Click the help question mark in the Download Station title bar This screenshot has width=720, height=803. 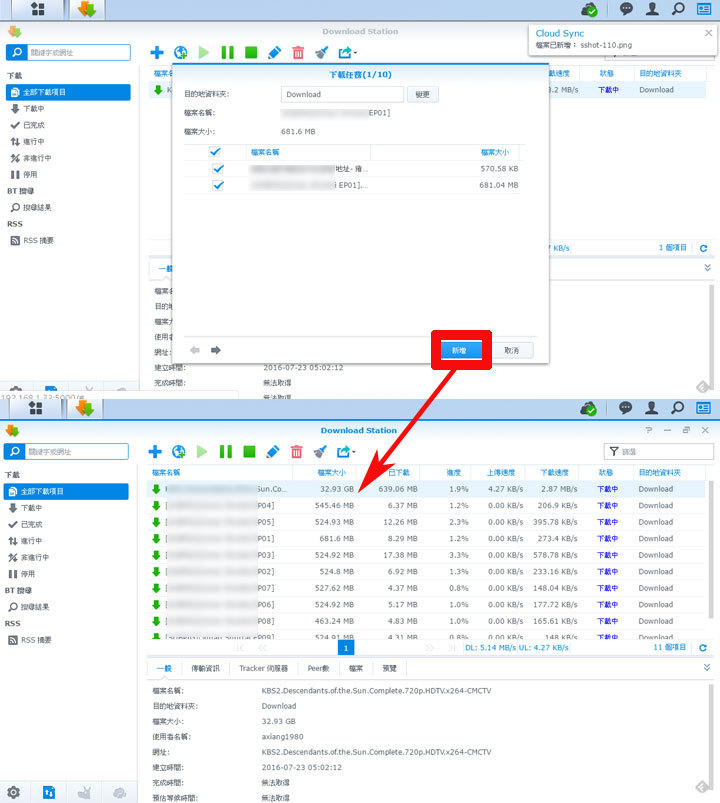[649, 430]
